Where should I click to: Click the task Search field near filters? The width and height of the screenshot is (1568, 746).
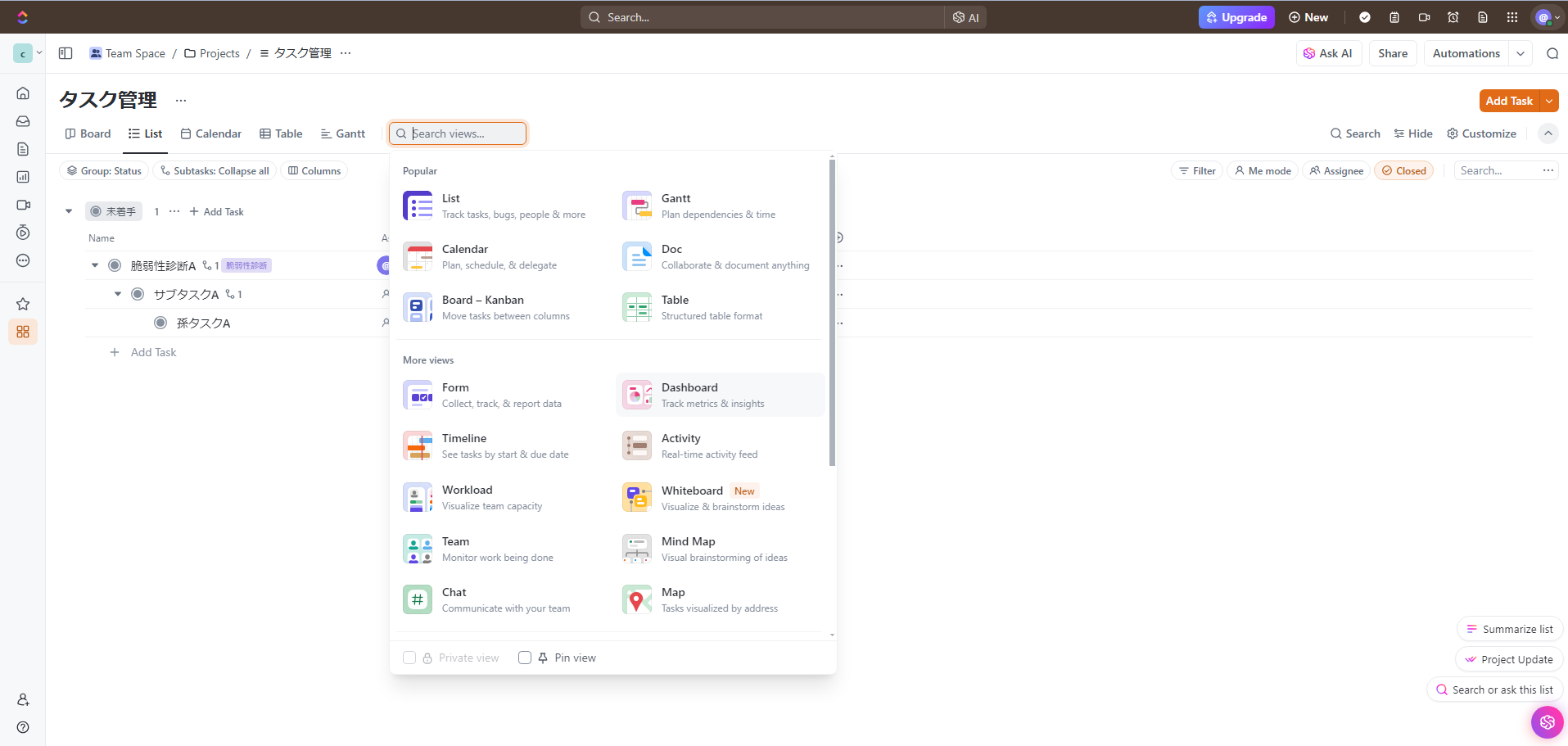click(x=1498, y=170)
